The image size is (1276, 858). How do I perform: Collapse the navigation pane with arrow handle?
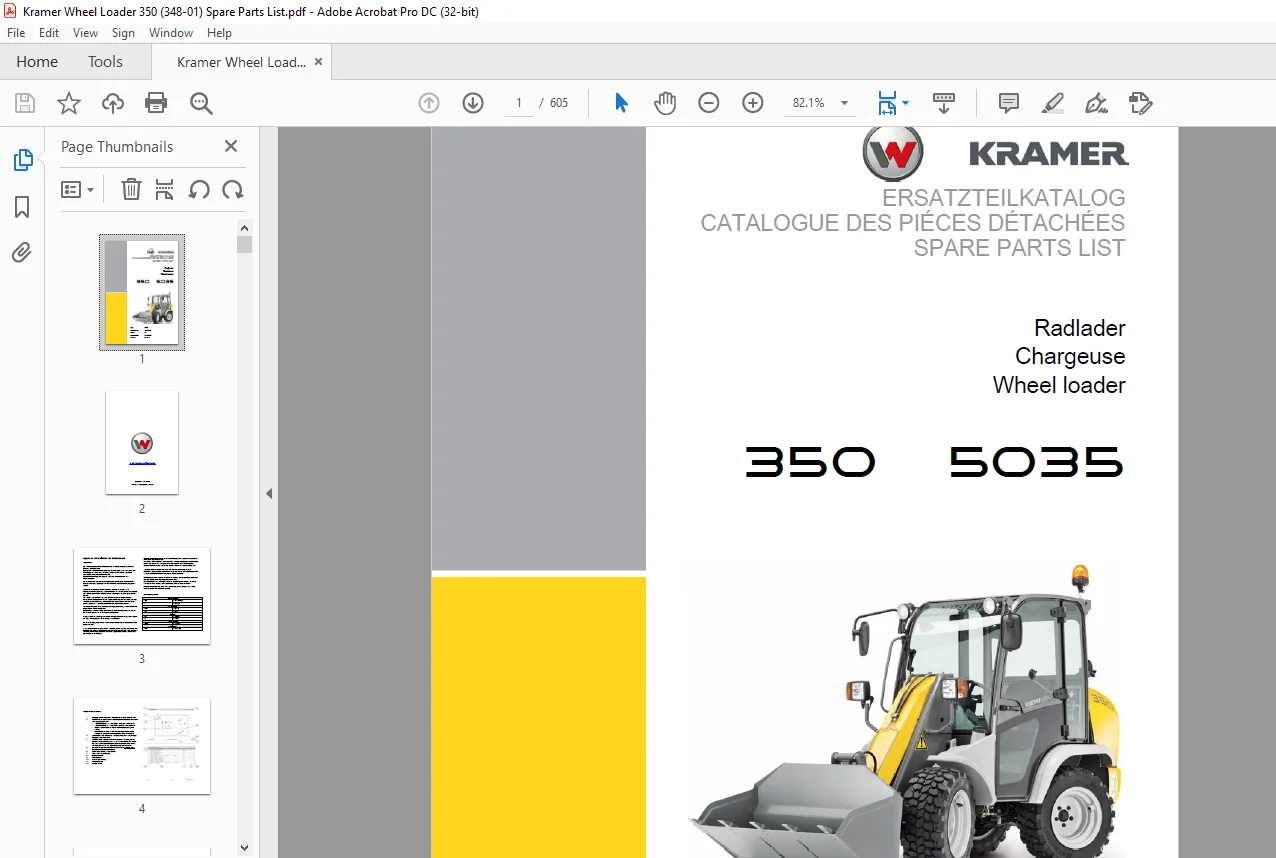pyautogui.click(x=268, y=493)
